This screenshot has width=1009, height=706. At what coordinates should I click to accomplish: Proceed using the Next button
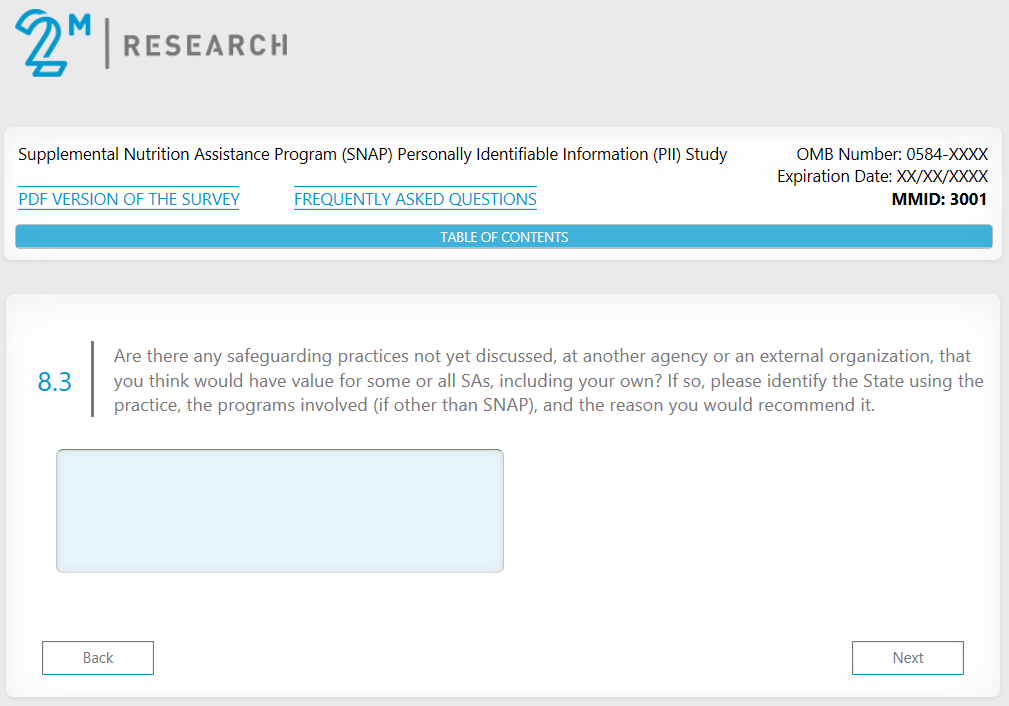(908, 658)
